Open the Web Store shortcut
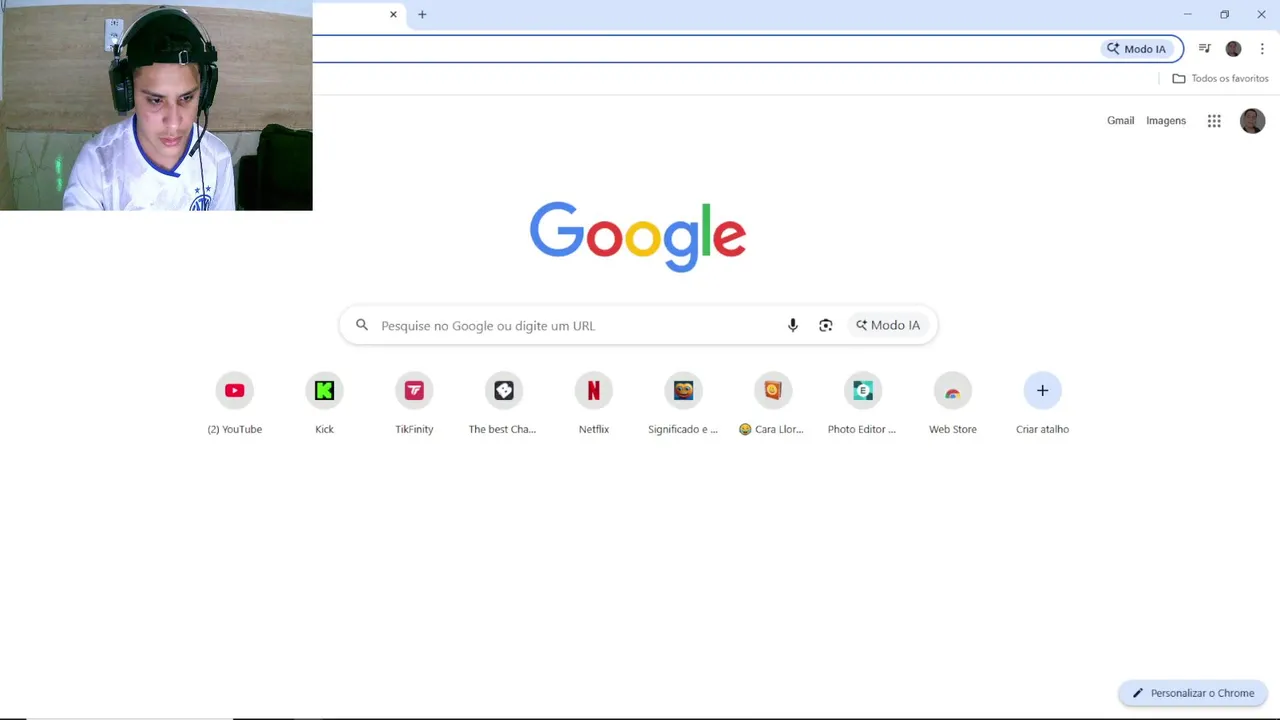 pyautogui.click(x=952, y=404)
